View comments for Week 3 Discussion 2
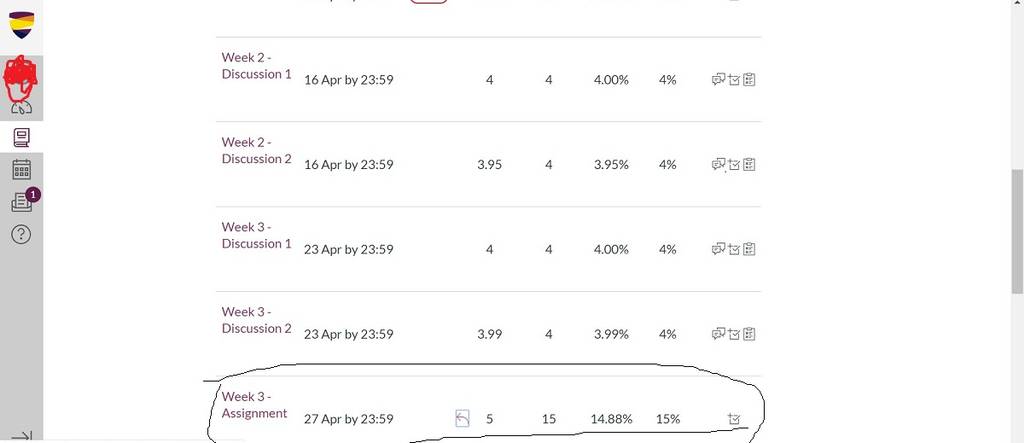This screenshot has width=1024, height=443. tap(718, 334)
